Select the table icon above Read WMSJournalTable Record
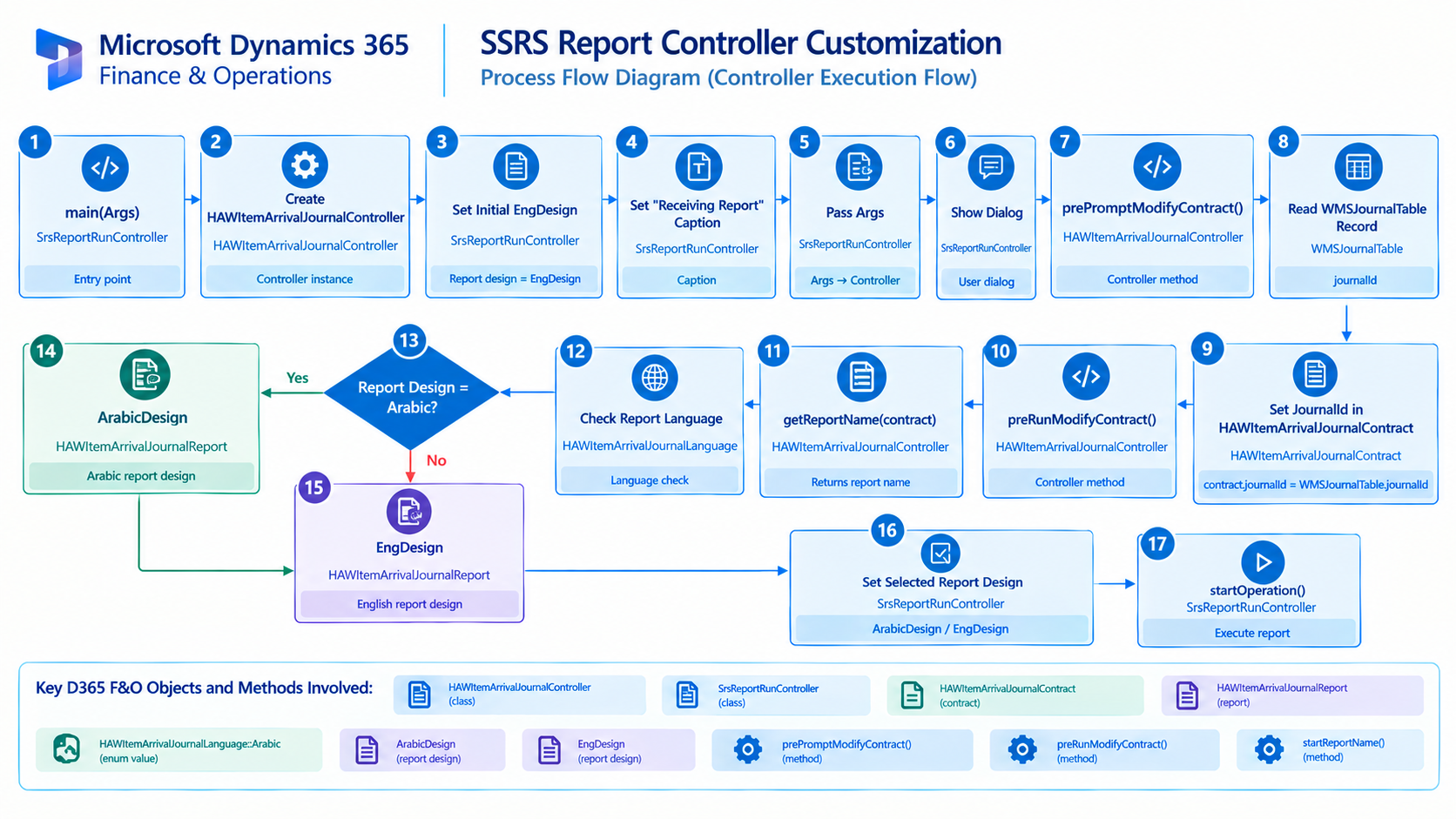1456x819 pixels. (1358, 166)
